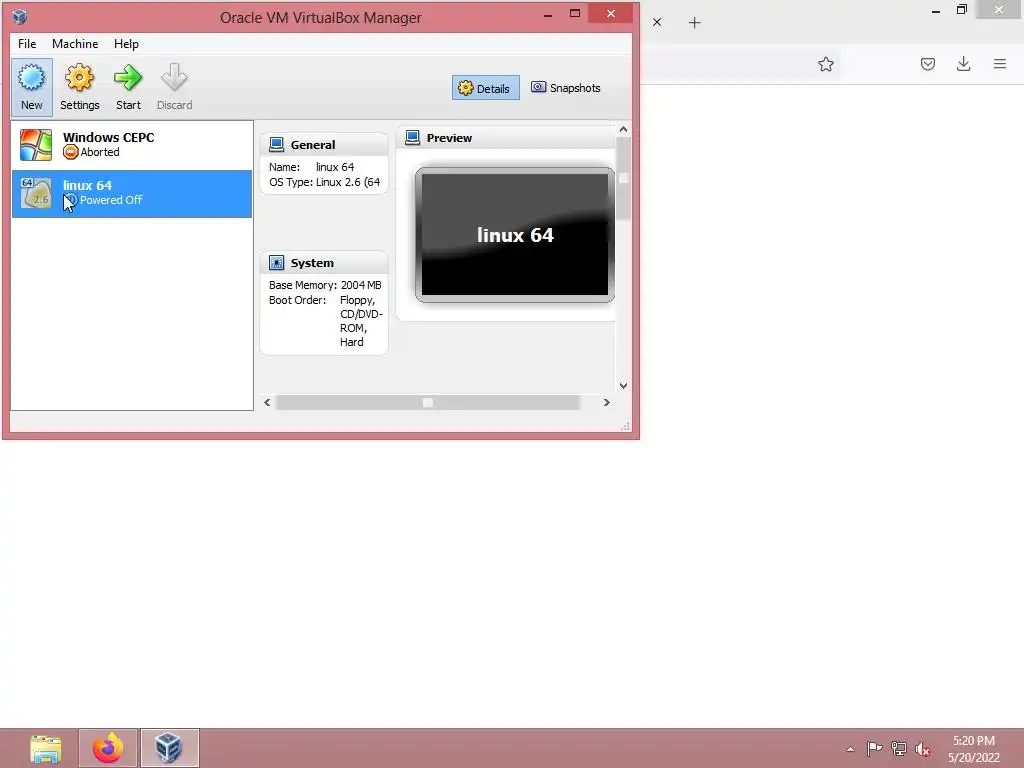
Task: Open the Help menu
Action: coord(126,44)
